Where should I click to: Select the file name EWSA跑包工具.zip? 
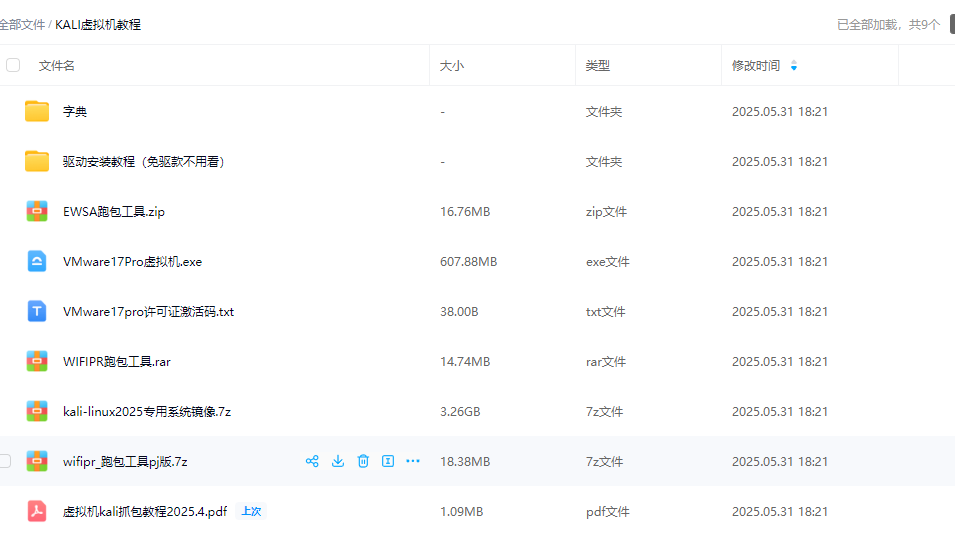[114, 211]
